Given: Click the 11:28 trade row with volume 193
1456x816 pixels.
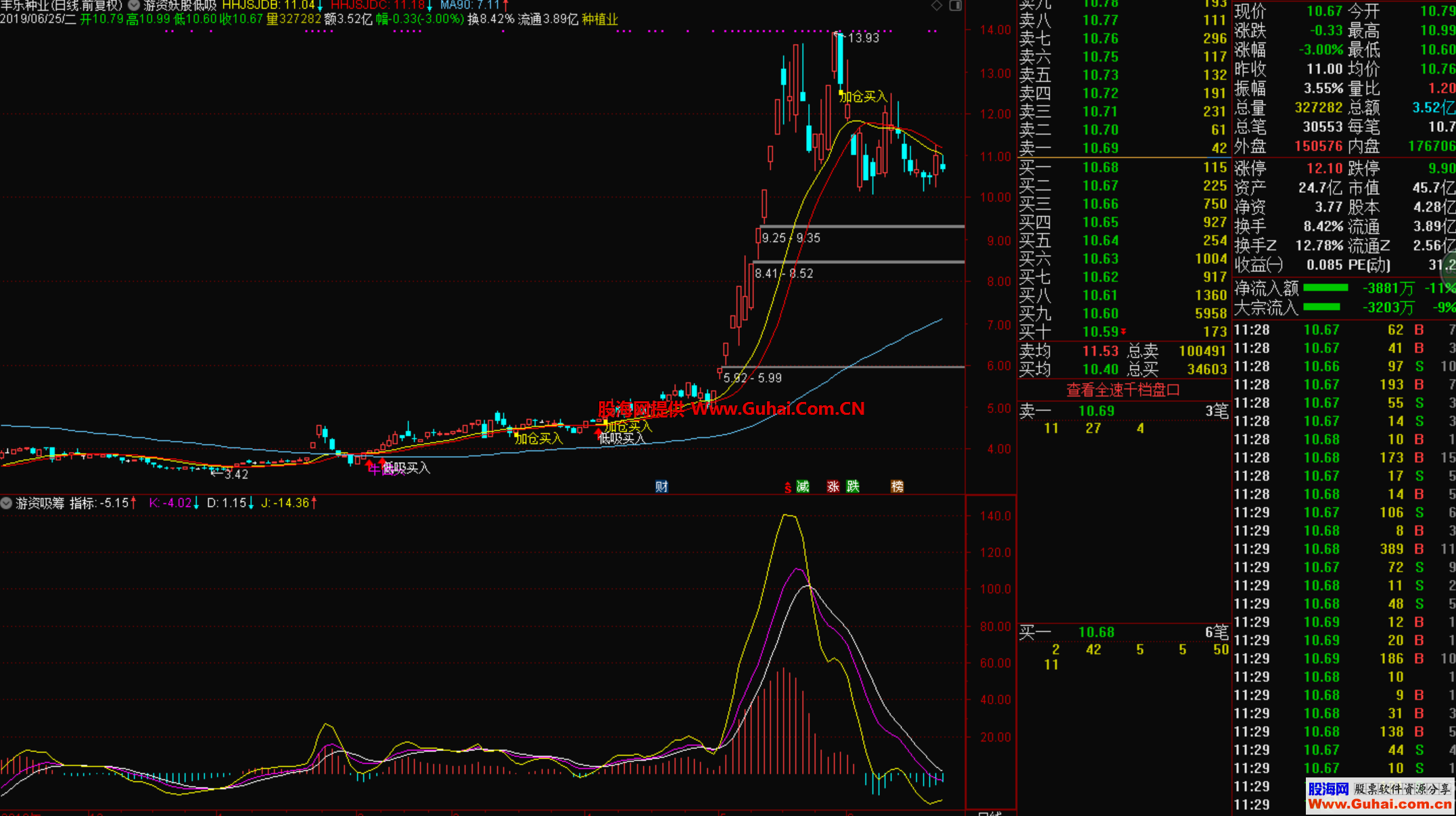Looking at the screenshot, I should (x=1344, y=384).
